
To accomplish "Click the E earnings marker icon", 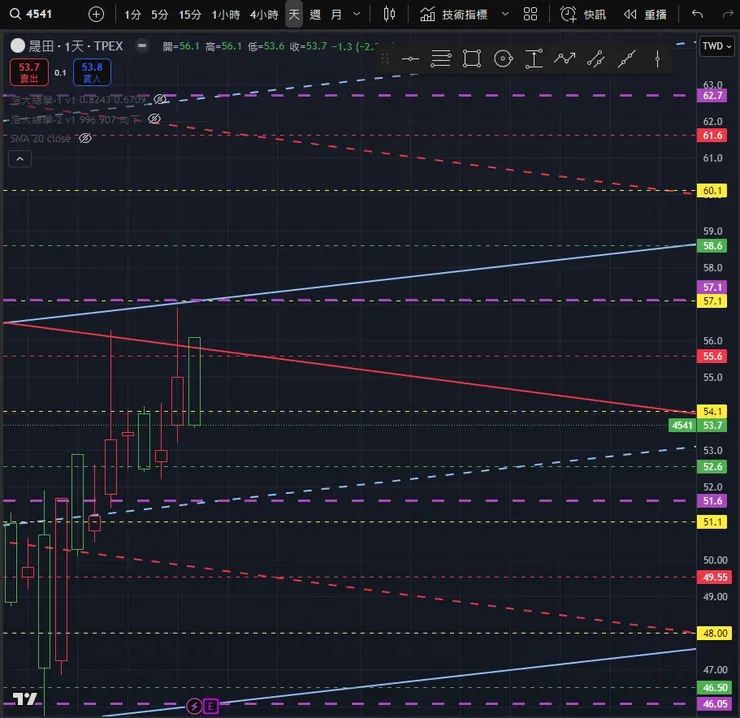I will 211,706.
